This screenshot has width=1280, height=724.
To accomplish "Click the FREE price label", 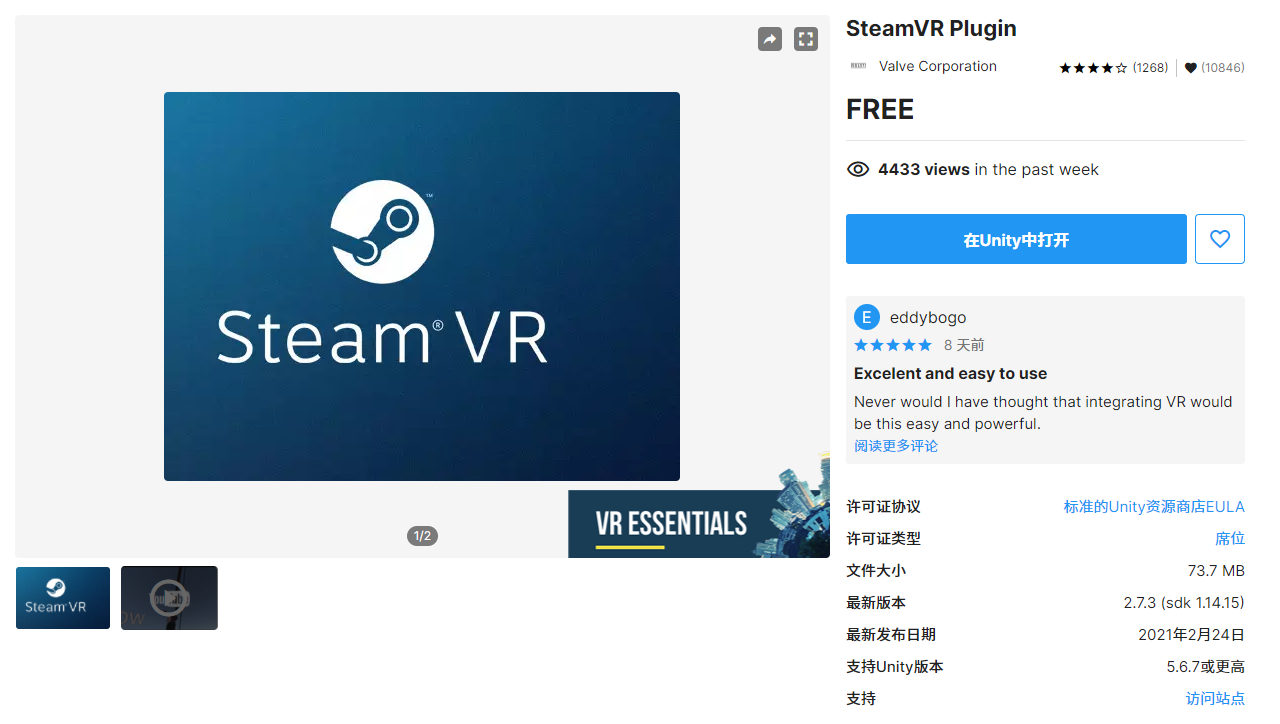I will coord(880,109).
